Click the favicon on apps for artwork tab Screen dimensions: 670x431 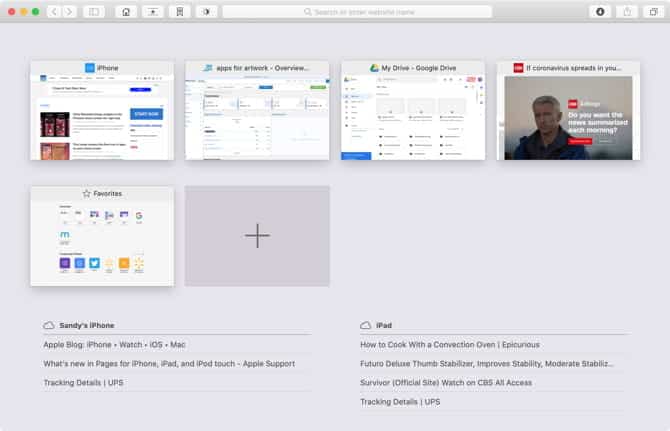(x=208, y=68)
